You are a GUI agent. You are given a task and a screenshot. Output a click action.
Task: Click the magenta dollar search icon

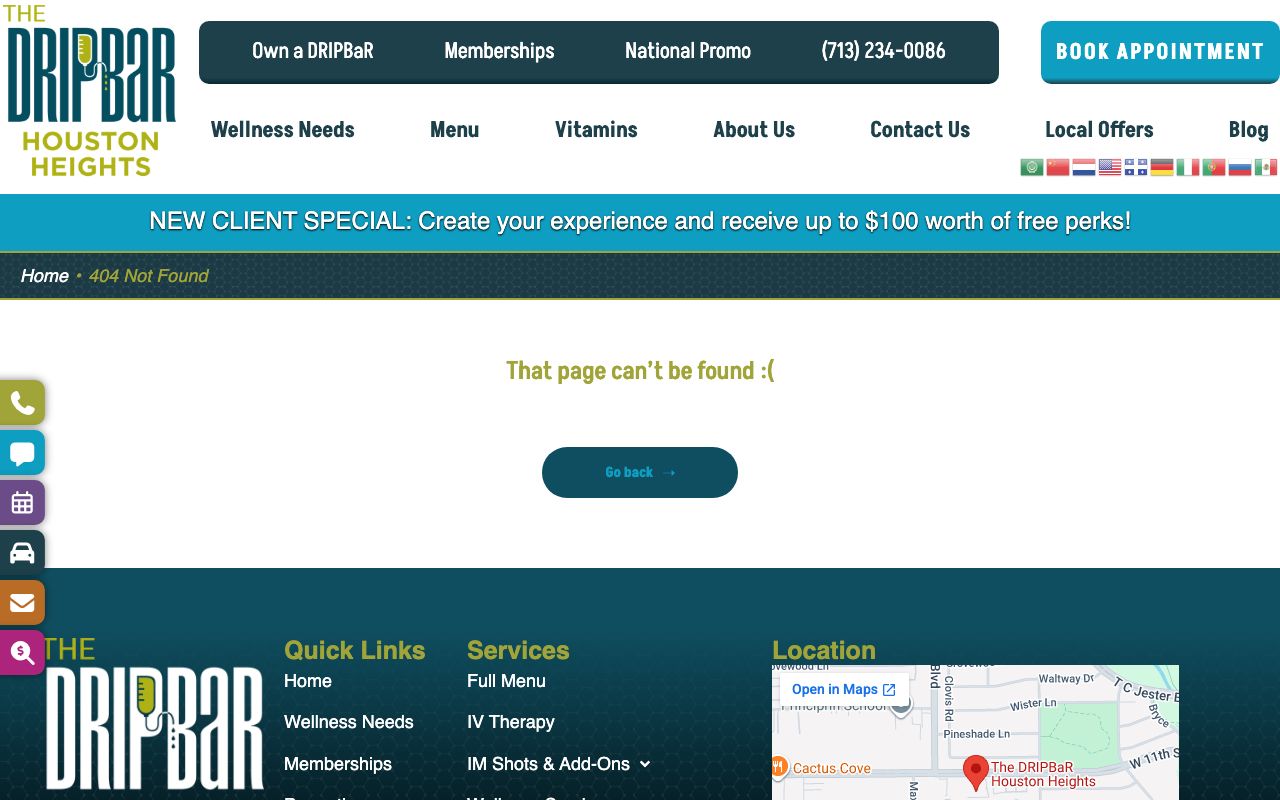click(x=22, y=653)
